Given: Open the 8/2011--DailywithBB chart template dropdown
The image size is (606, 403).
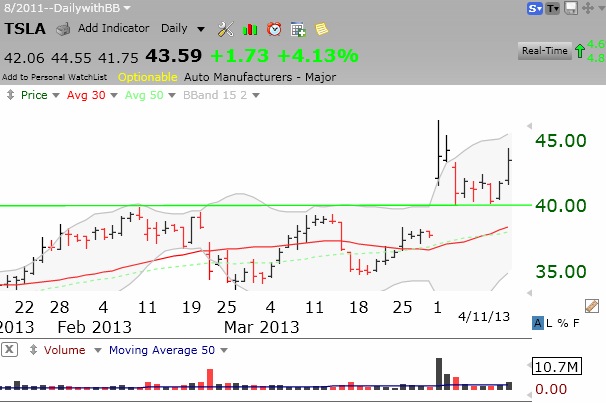Looking at the screenshot, I should [x=67, y=8].
